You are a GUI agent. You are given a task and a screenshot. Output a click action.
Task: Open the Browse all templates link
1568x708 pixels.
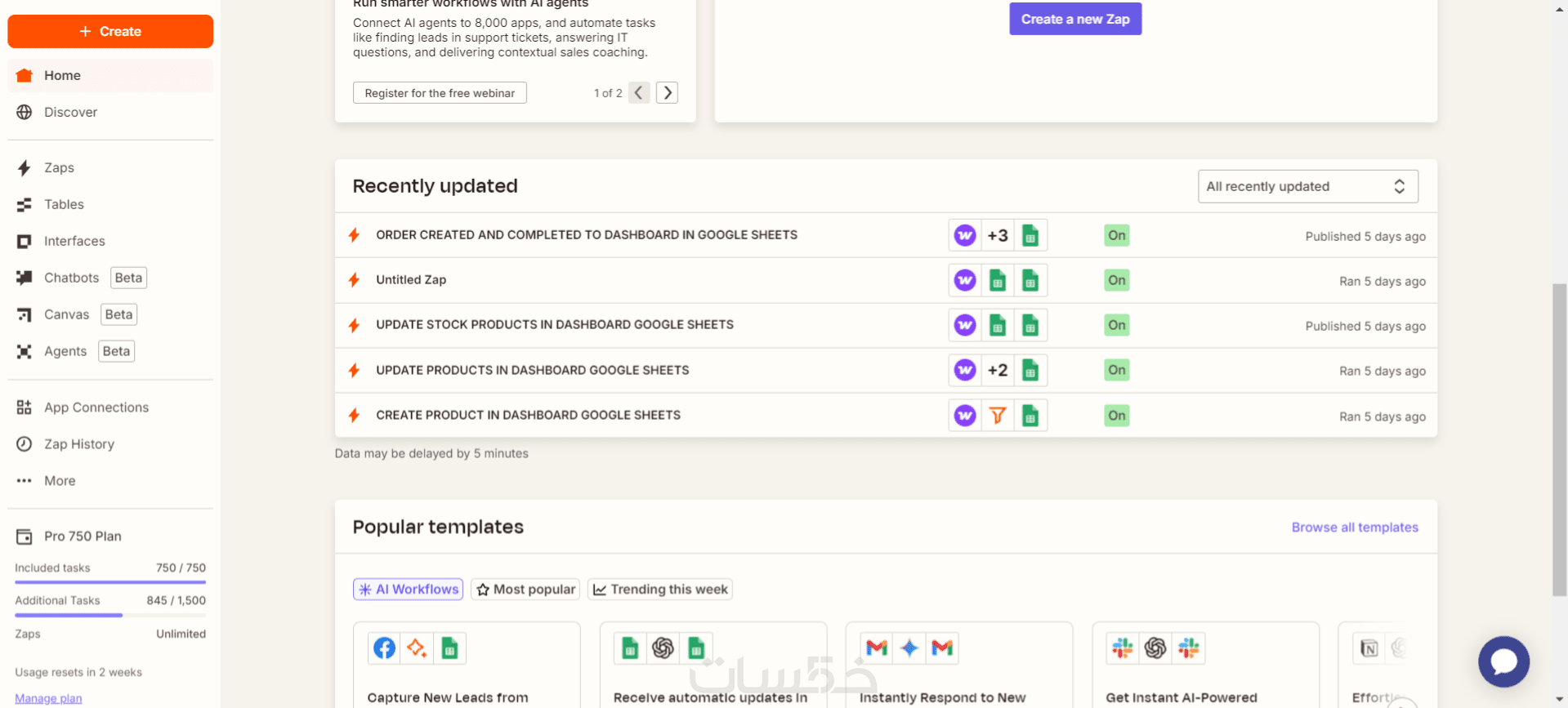pyautogui.click(x=1354, y=528)
